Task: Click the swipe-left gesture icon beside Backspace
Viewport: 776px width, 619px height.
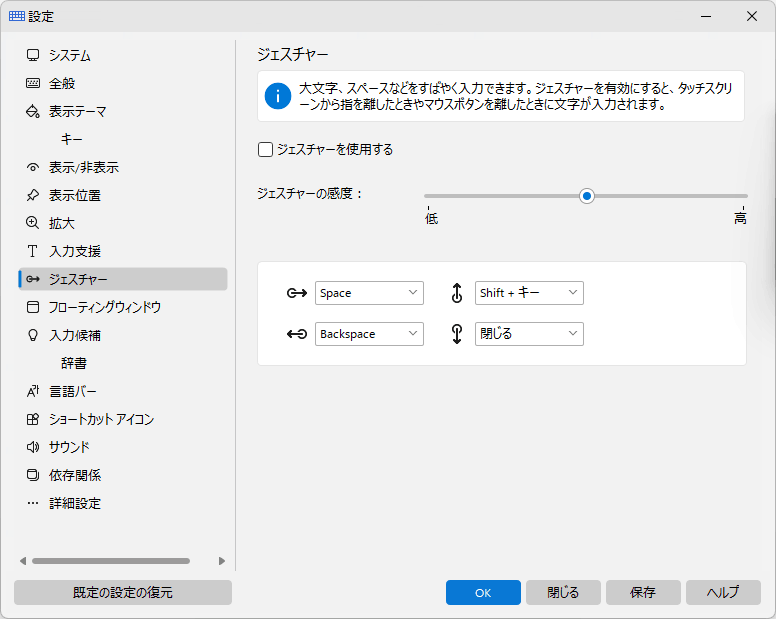Action: coord(297,334)
